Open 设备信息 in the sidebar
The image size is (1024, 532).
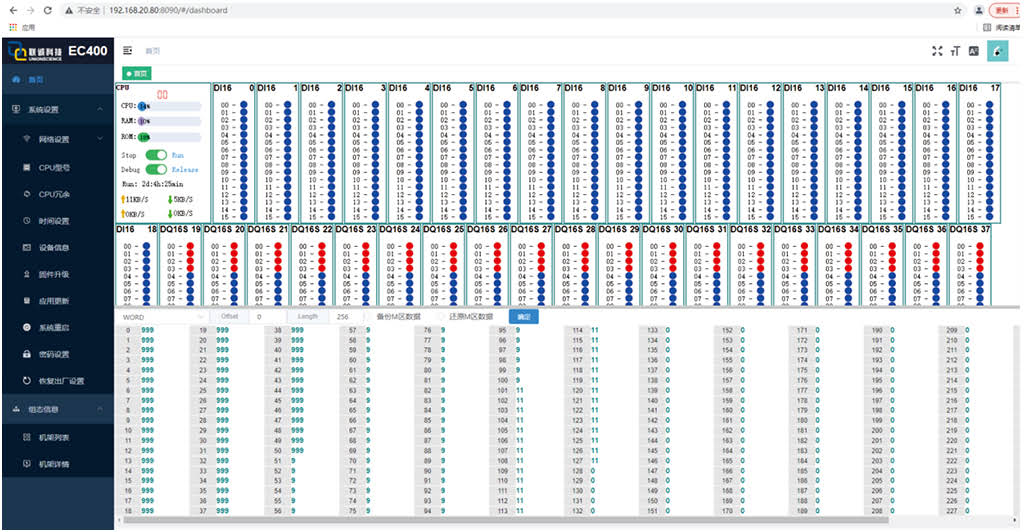tap(54, 247)
